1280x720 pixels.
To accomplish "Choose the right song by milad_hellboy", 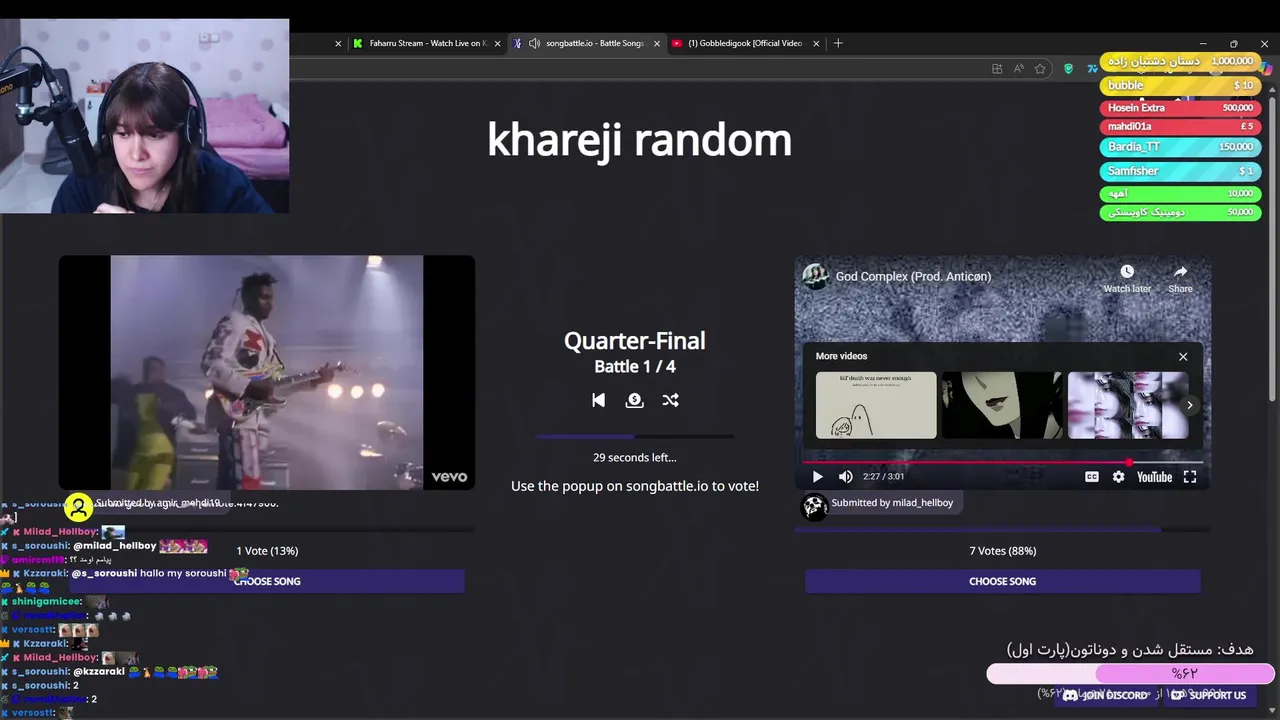I will coord(1002,581).
